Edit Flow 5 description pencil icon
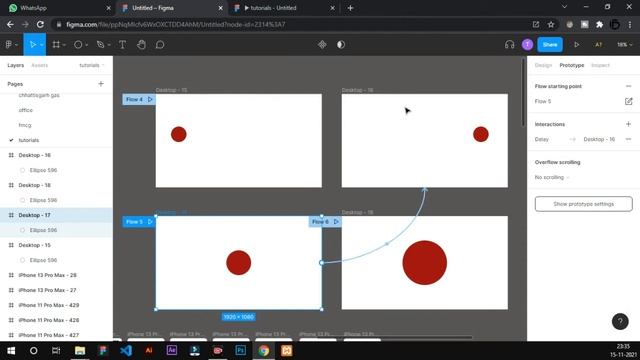 pos(629,101)
